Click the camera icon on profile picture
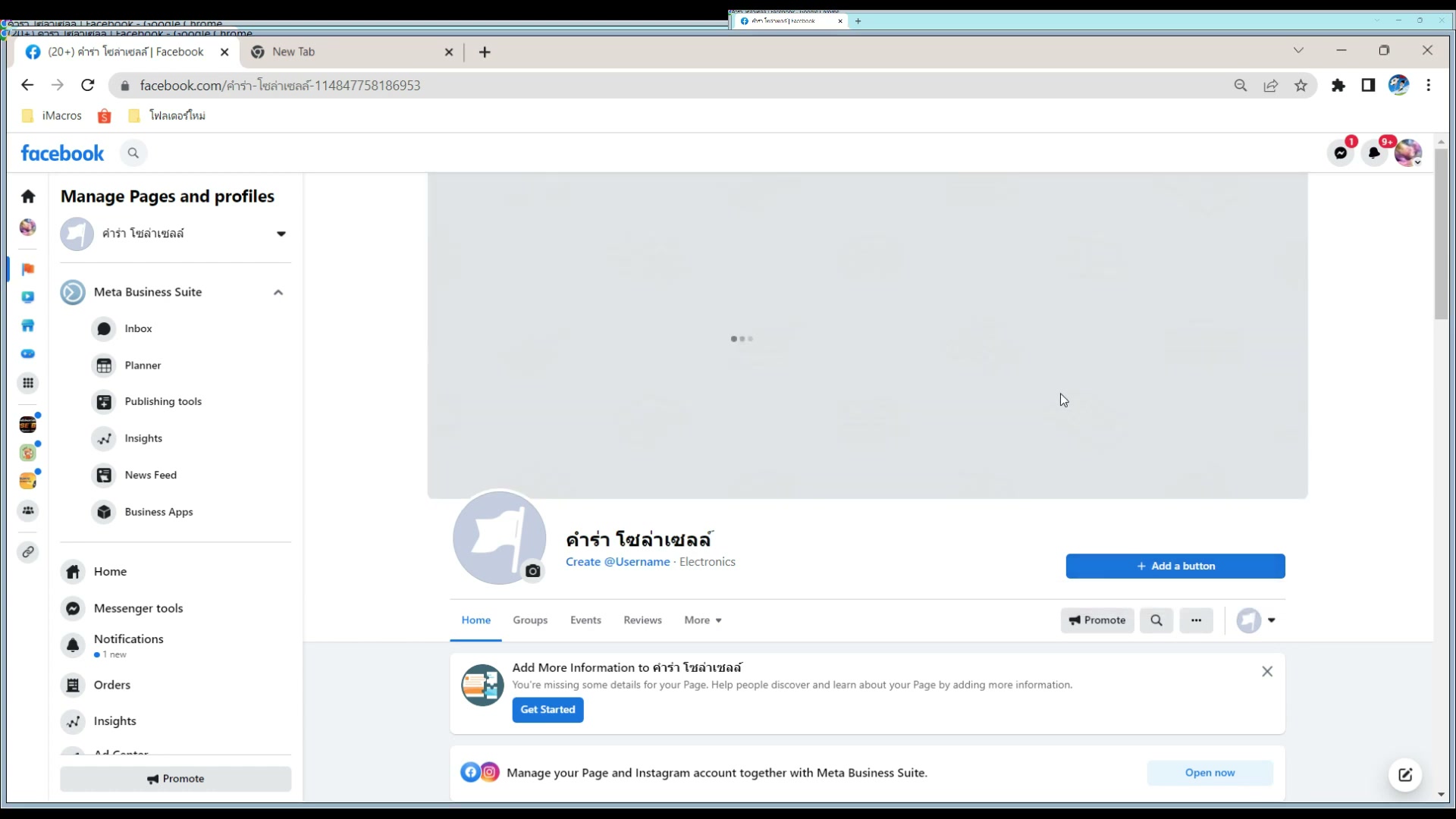This screenshot has width=1456, height=819. [533, 571]
